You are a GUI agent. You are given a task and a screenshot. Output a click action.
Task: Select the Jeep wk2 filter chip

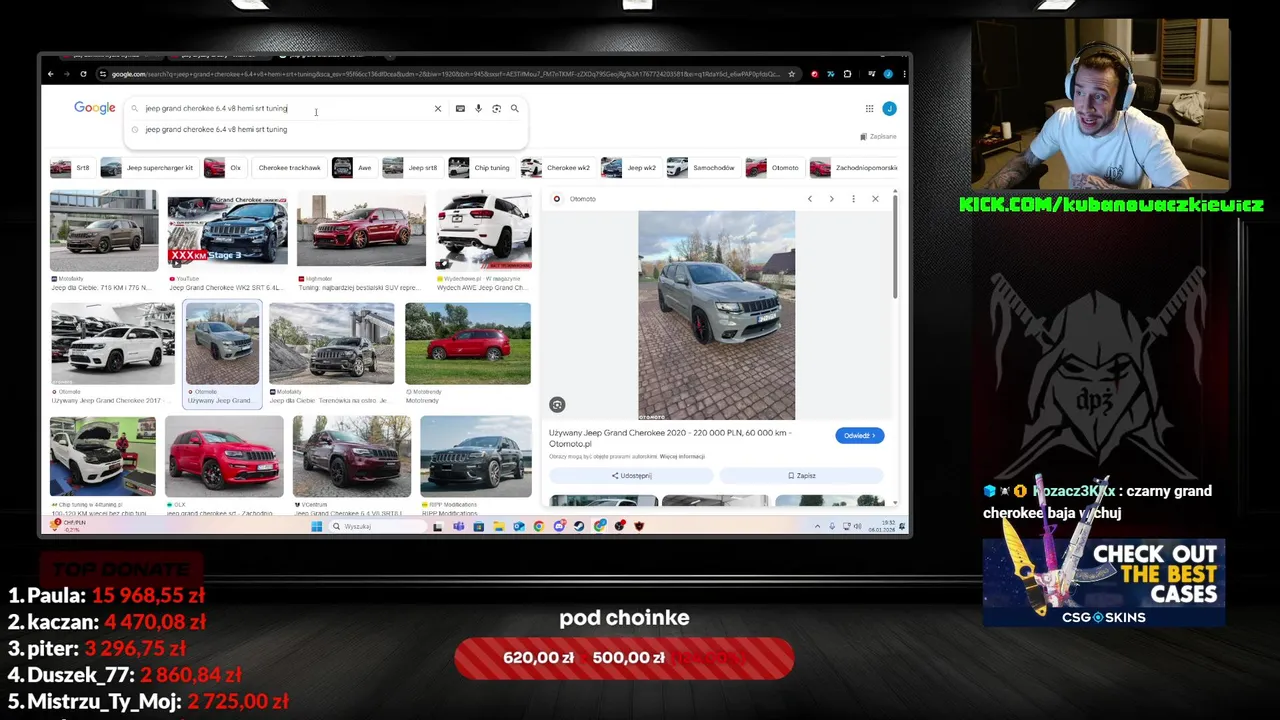click(x=630, y=168)
